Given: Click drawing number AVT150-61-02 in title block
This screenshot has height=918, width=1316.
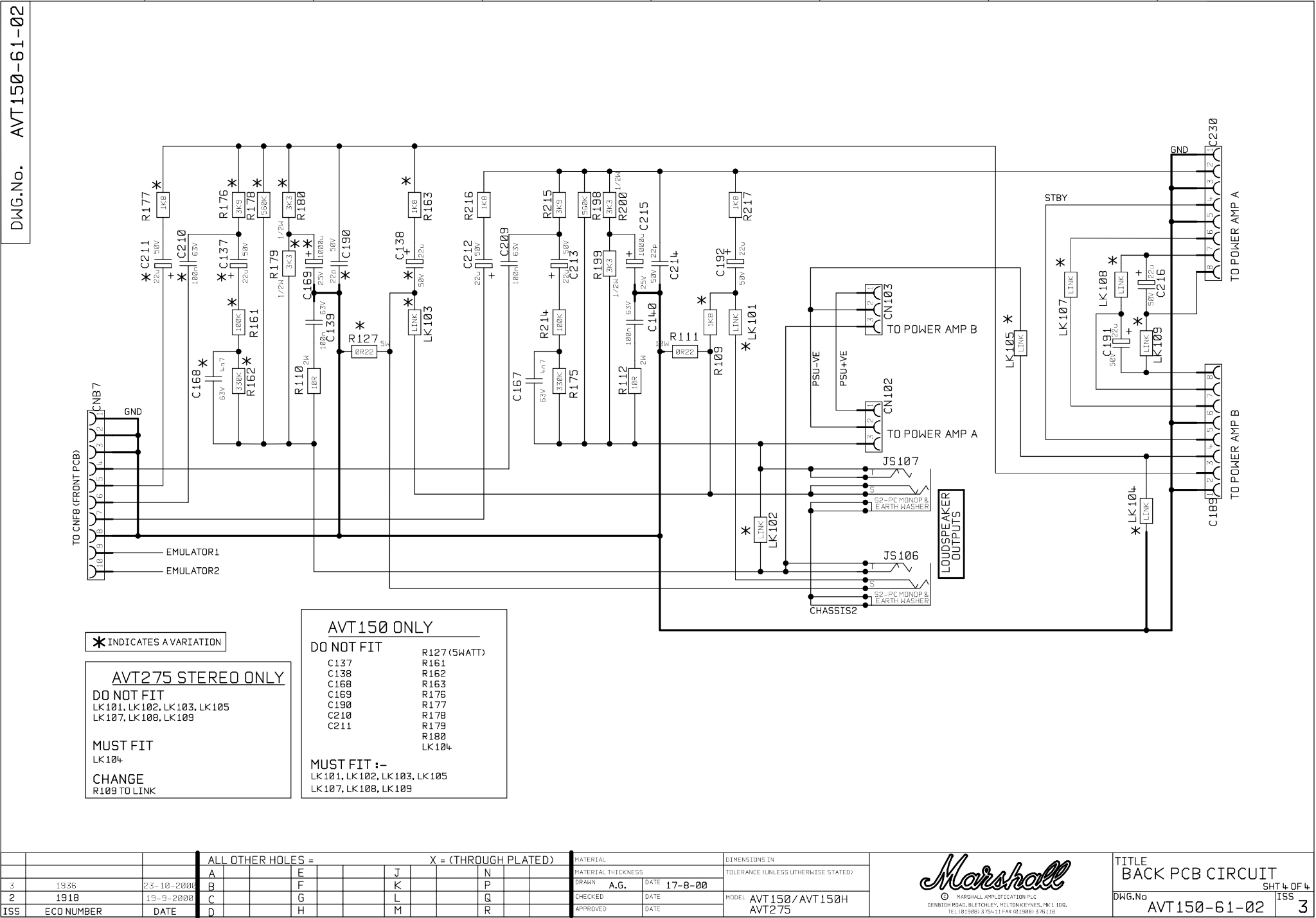Looking at the screenshot, I should click(x=1205, y=907).
